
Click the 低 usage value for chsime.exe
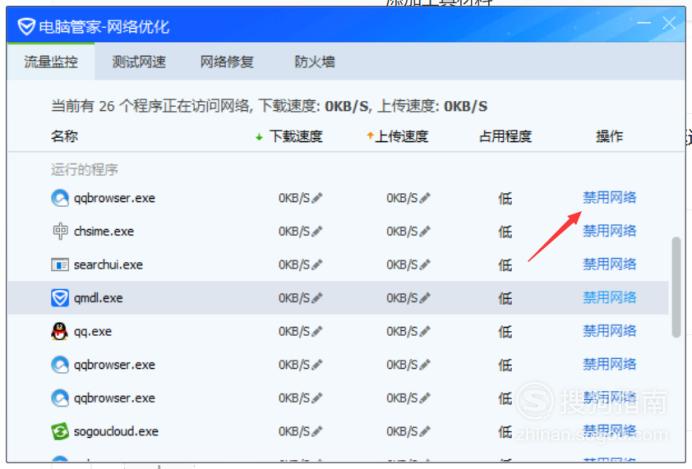click(x=505, y=232)
